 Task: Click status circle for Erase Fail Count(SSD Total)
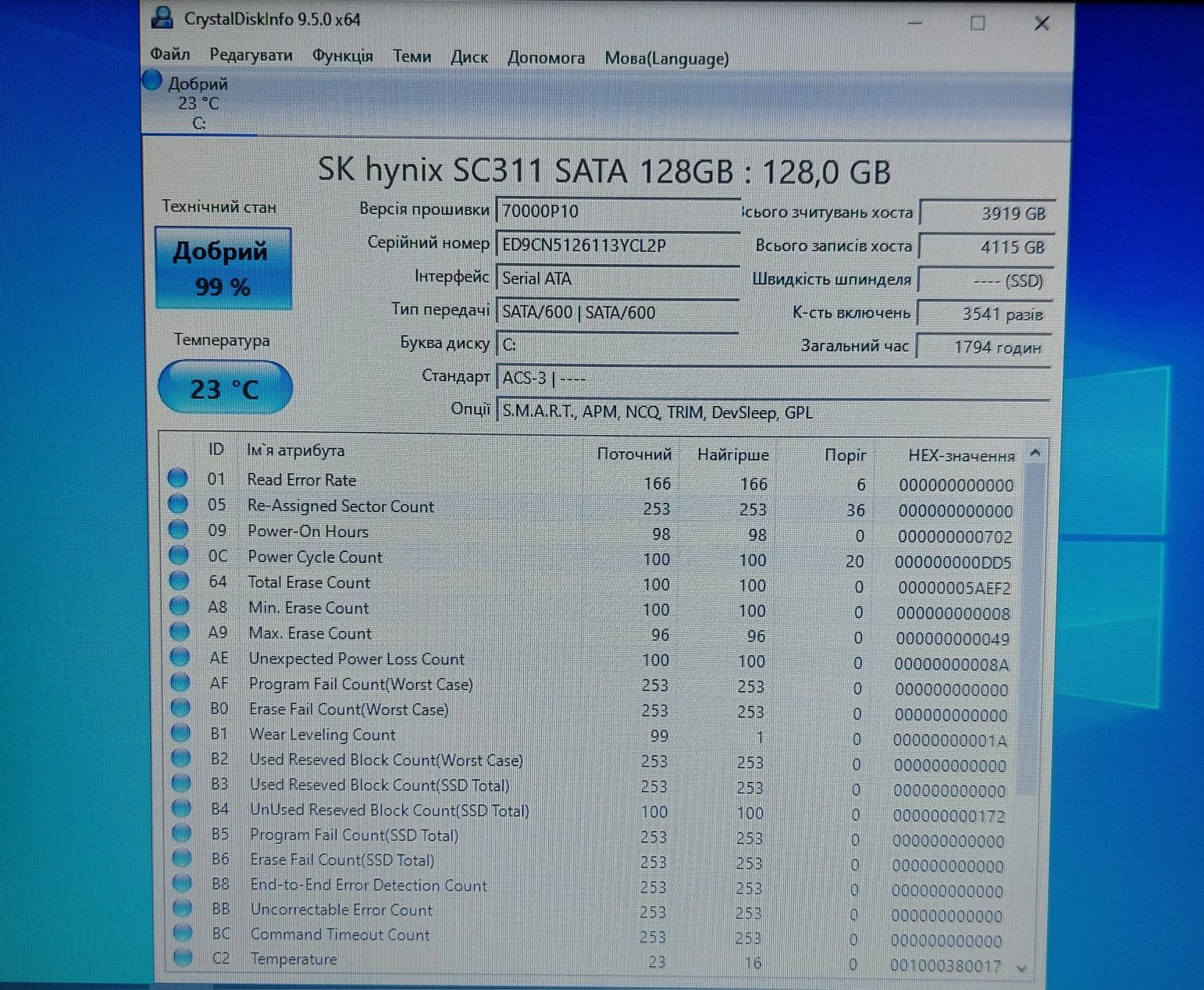(182, 858)
